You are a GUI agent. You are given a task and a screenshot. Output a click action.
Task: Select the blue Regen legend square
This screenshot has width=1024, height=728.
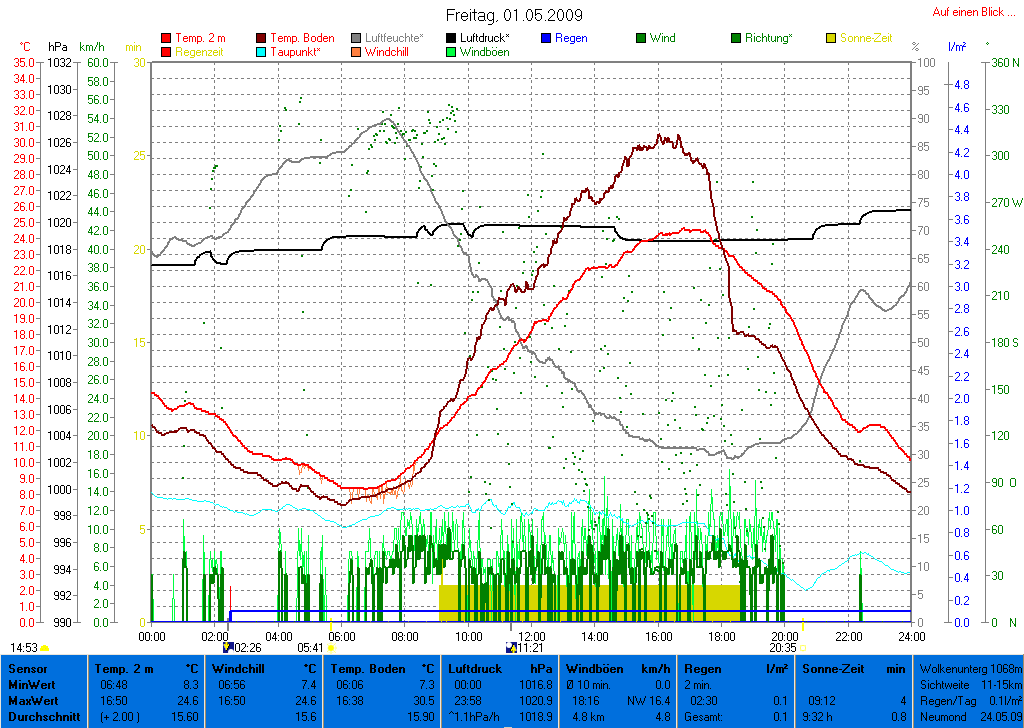tap(546, 38)
